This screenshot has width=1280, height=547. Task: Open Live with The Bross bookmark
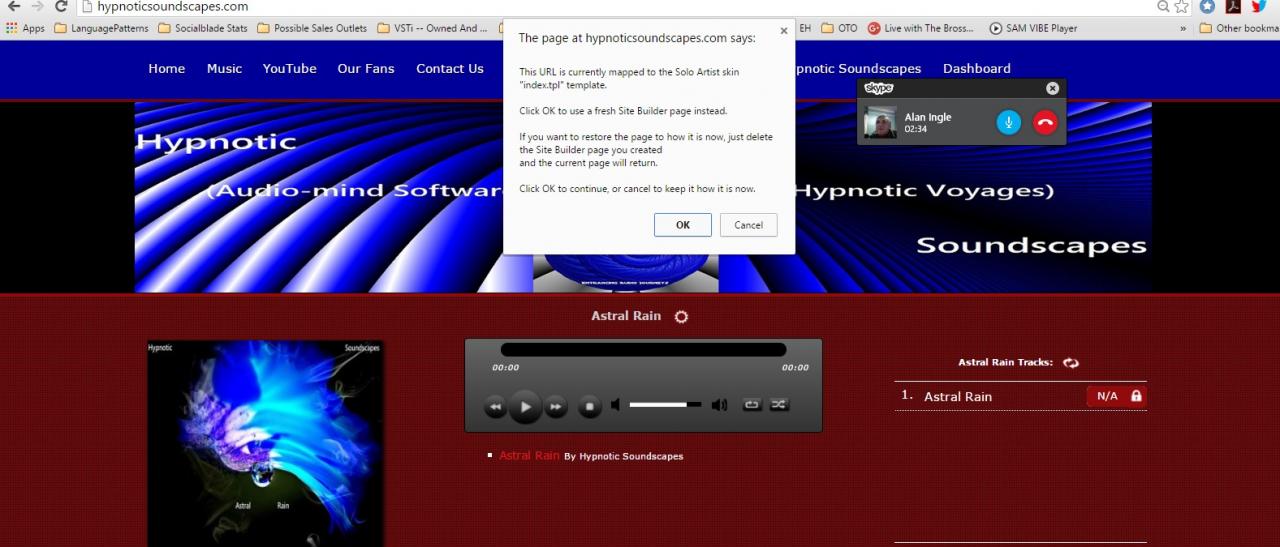tap(921, 28)
